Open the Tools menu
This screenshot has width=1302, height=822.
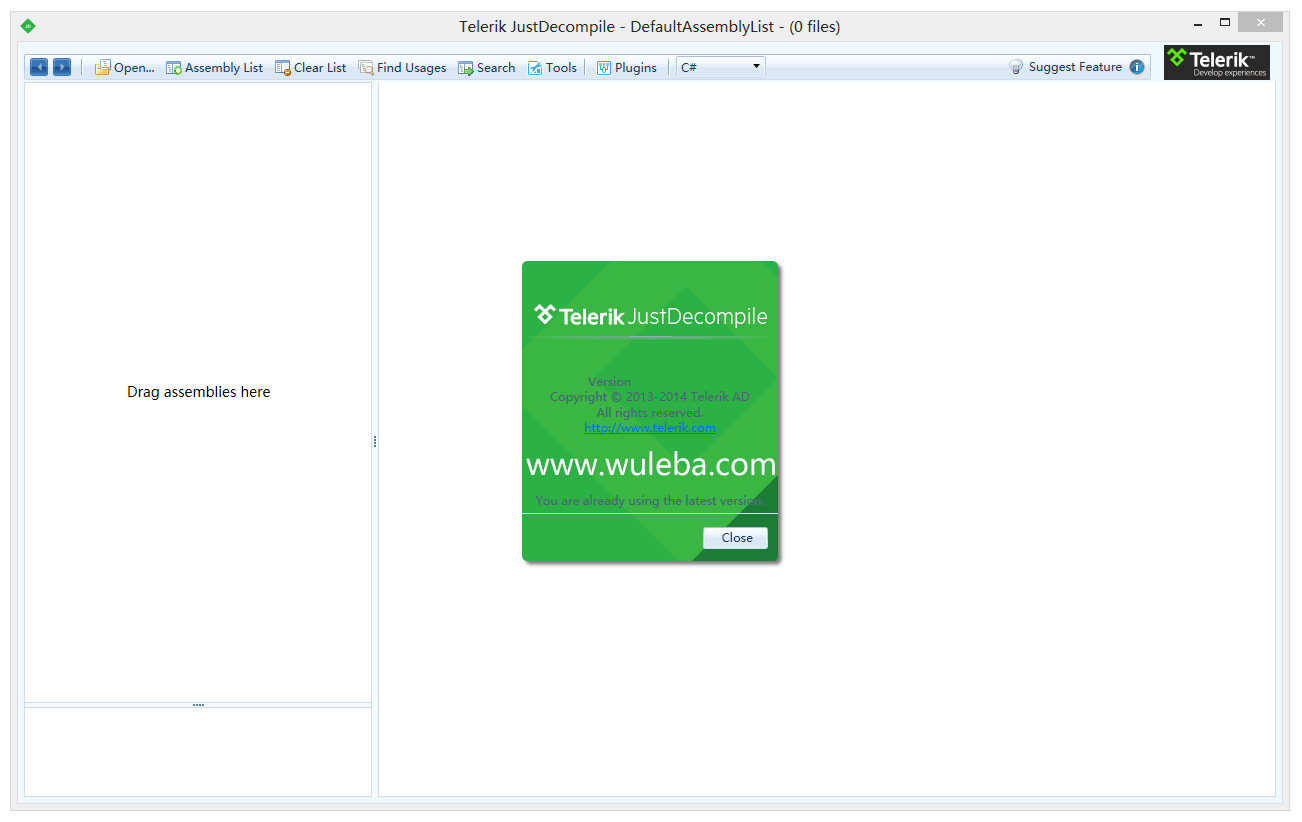point(552,67)
